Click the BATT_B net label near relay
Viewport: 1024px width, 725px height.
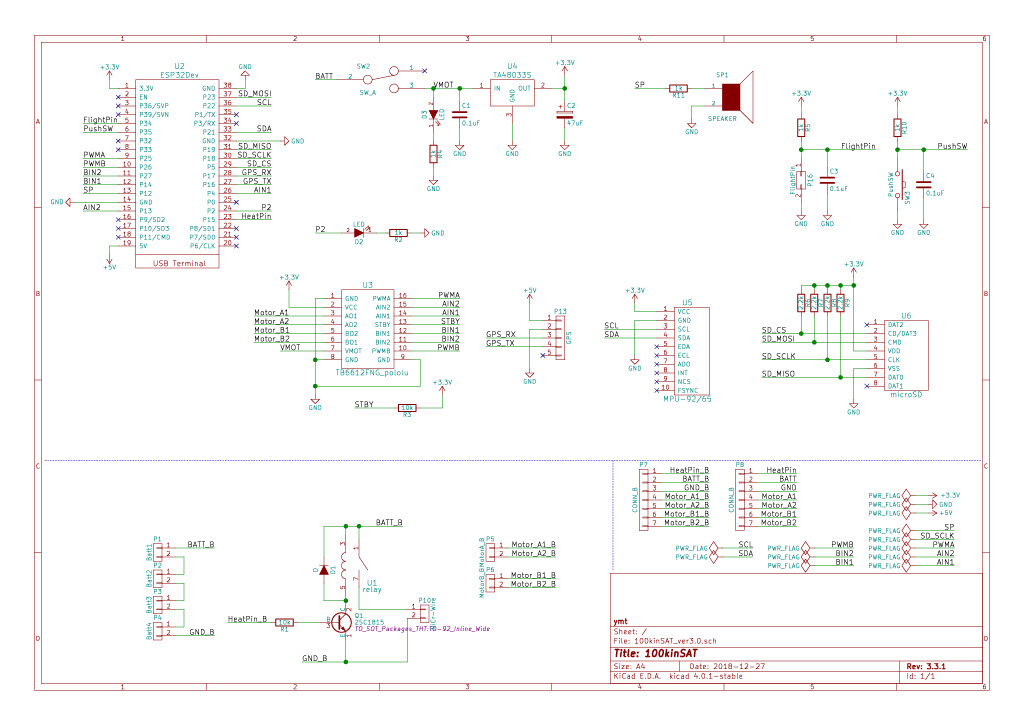[x=389, y=523]
